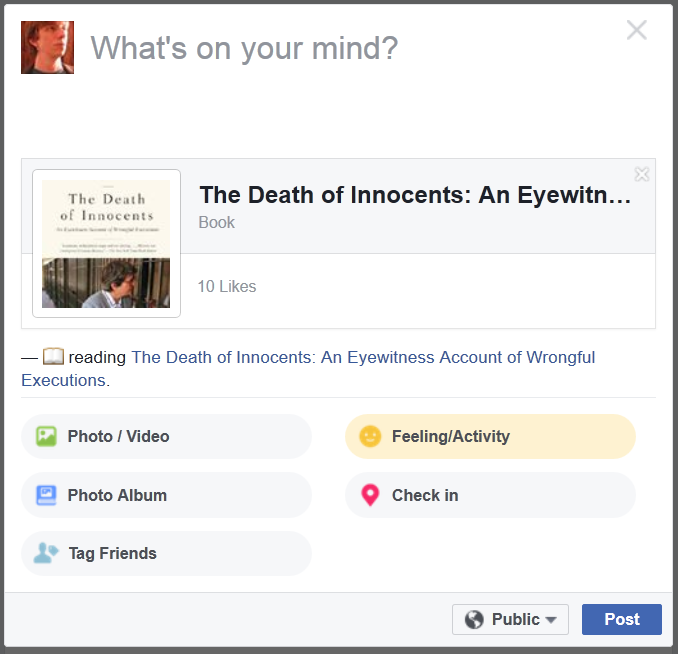Screen dimensions: 678x654
Task: Click the blue Photo Album icon
Action: [x=46, y=495]
